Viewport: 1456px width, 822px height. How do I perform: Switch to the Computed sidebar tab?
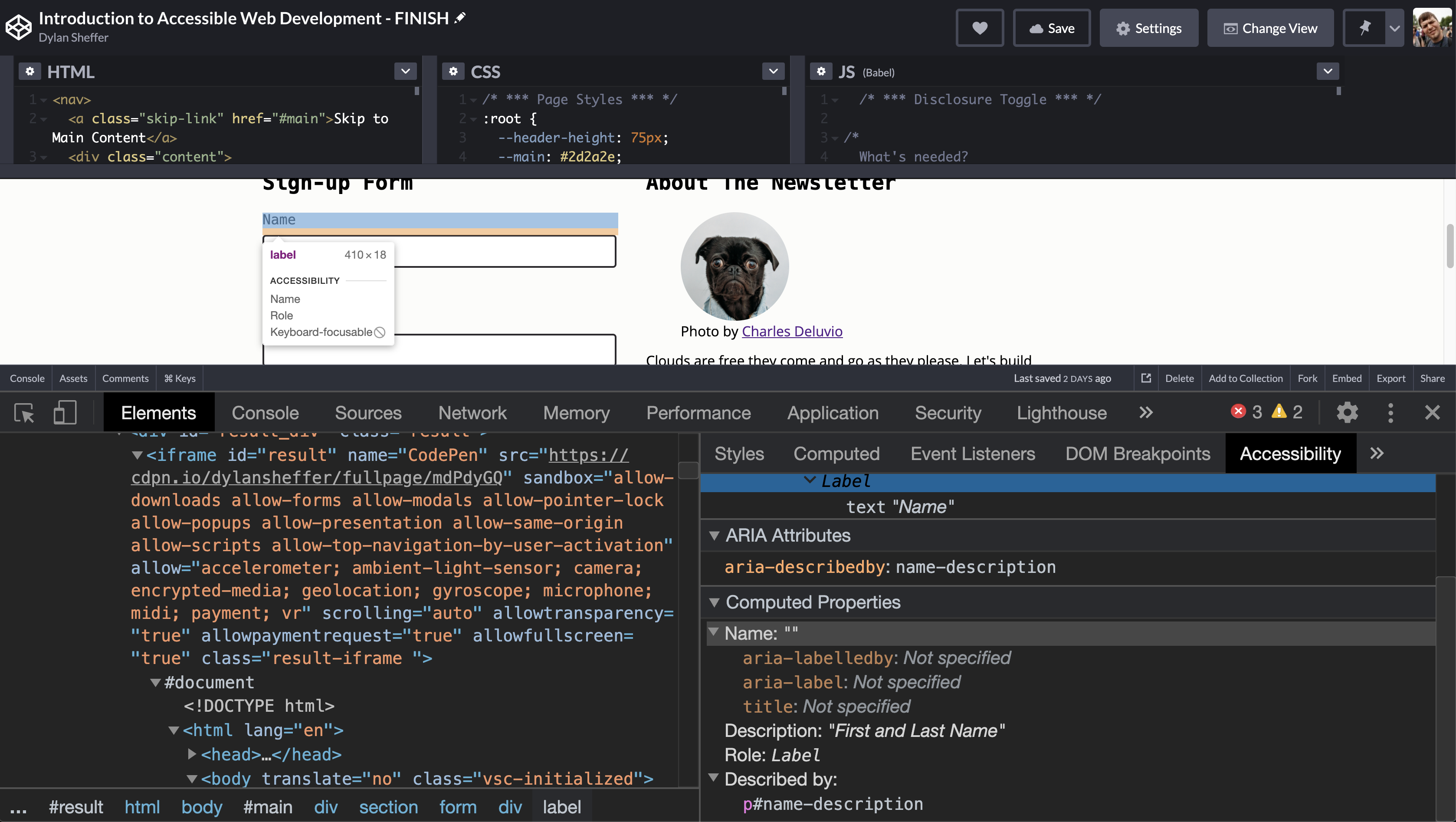(836, 454)
